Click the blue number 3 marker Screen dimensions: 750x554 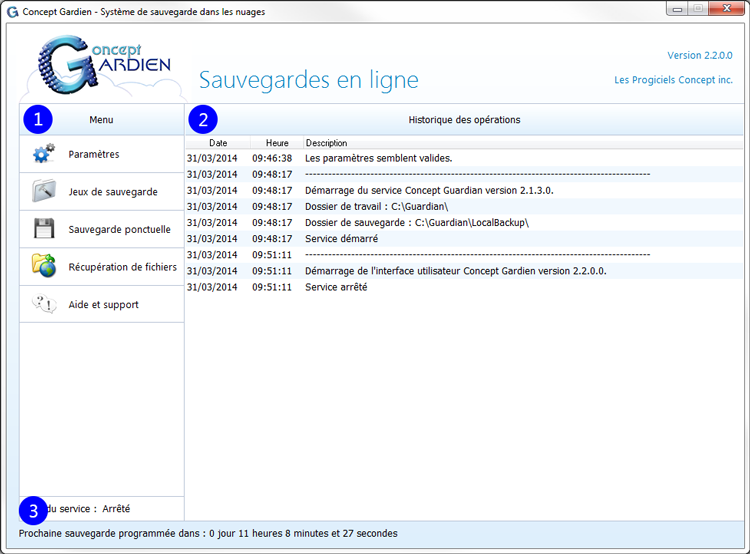coord(34,511)
